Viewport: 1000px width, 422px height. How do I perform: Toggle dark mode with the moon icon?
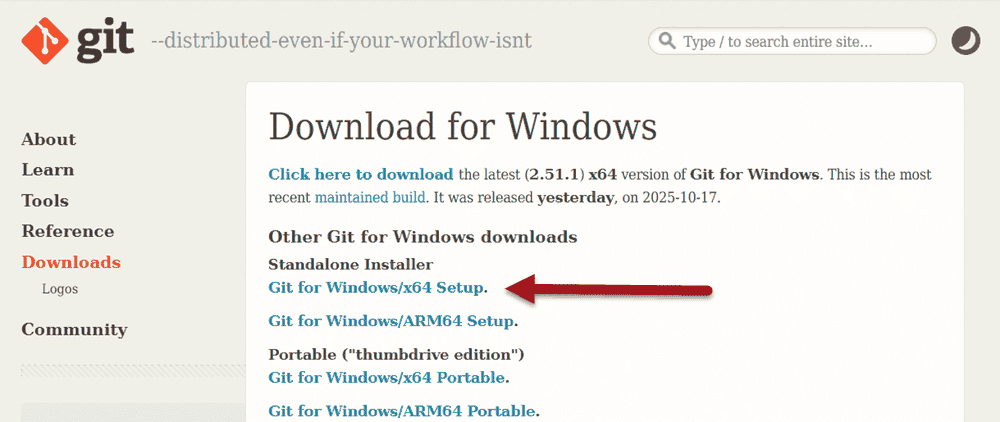tap(965, 41)
